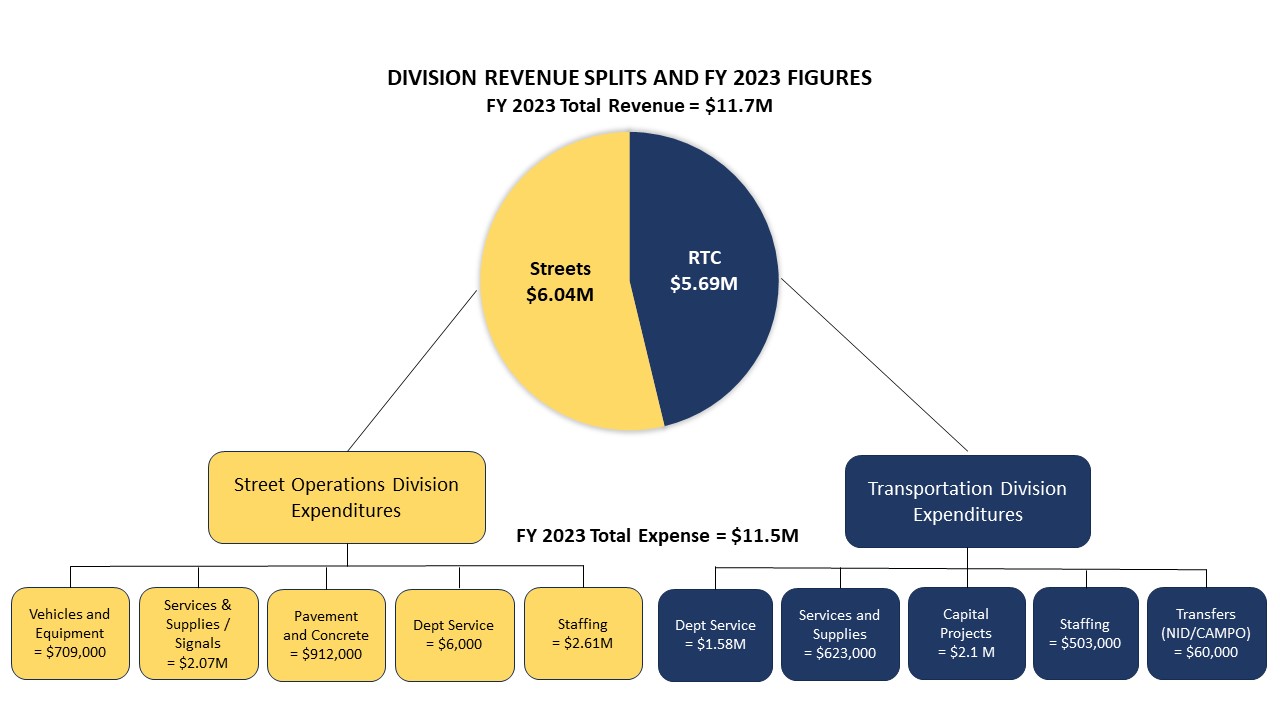Select the Dept Service $1.58M box
Viewport: 1280px width, 720px height.
click(x=716, y=633)
